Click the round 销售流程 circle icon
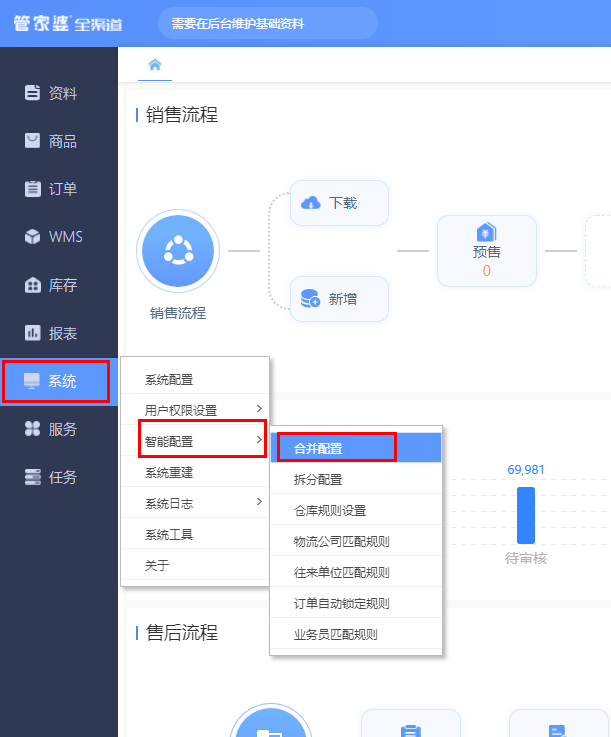Screen dimensions: 611x737 178,251
